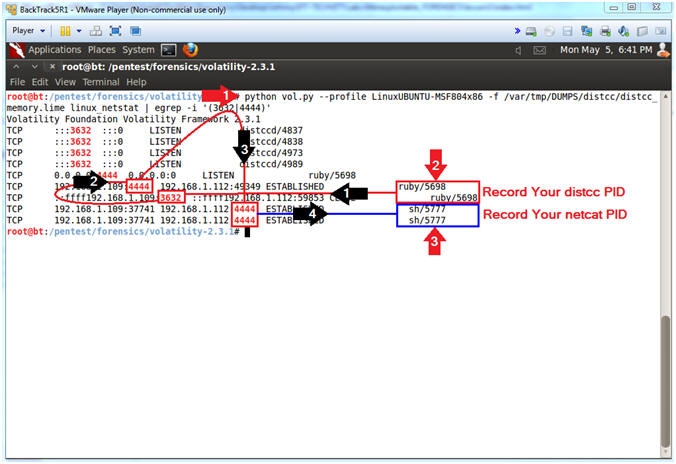Click 'LinuxUBUNTU-MSF804x86' profile name

(x=427, y=97)
